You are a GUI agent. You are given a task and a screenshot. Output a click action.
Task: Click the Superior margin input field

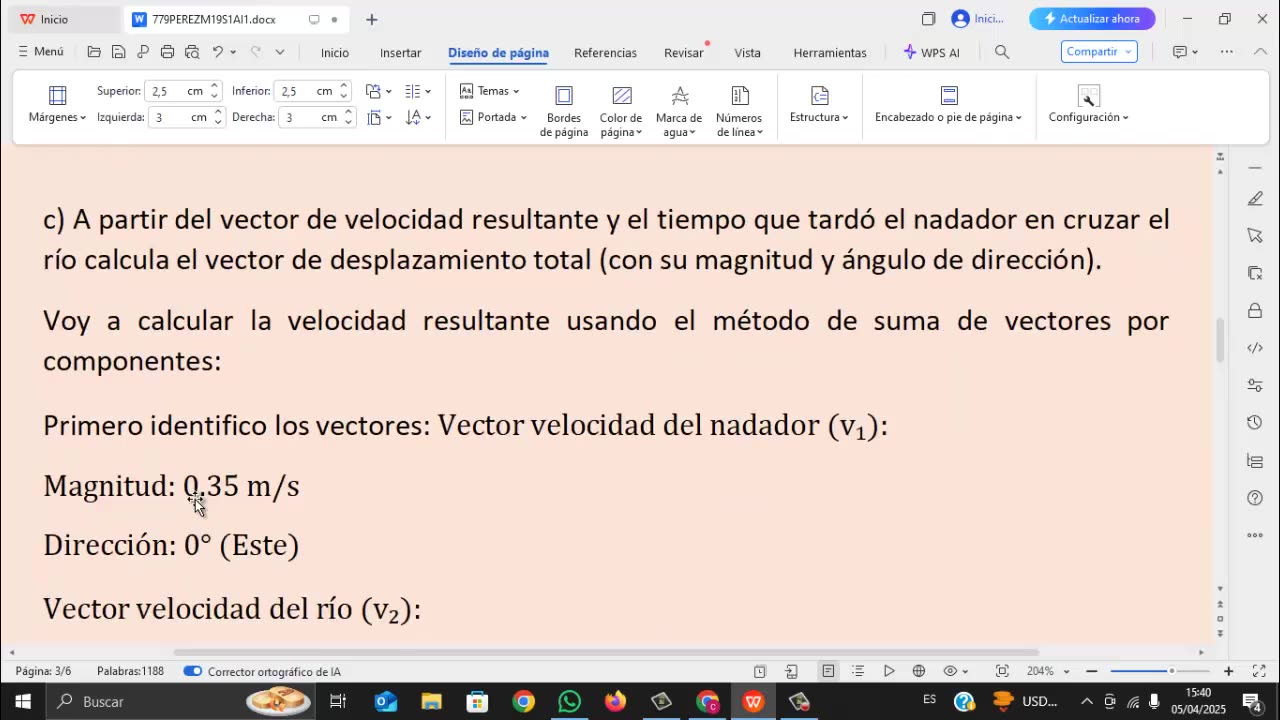pyautogui.click(x=176, y=91)
